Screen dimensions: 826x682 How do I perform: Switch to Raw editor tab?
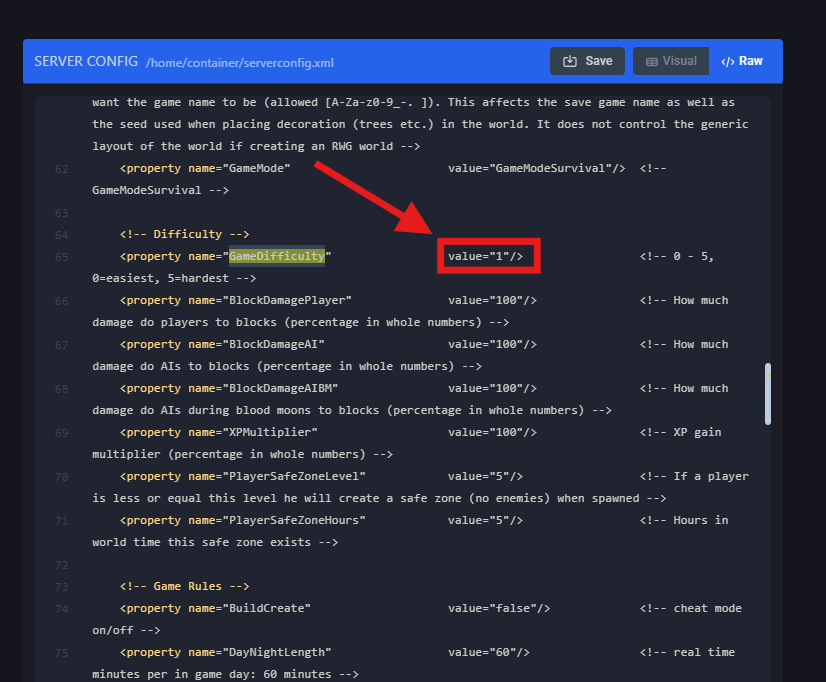(742, 61)
